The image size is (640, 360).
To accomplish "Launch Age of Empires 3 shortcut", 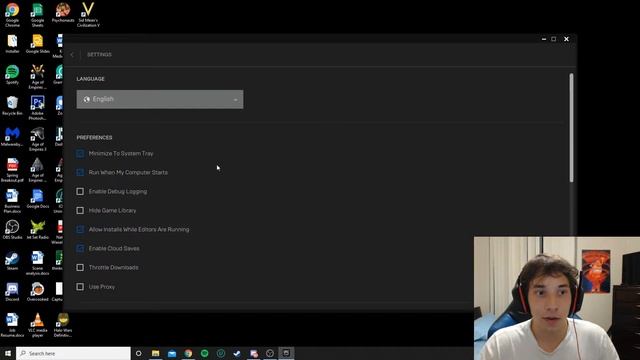I will (x=38, y=139).
